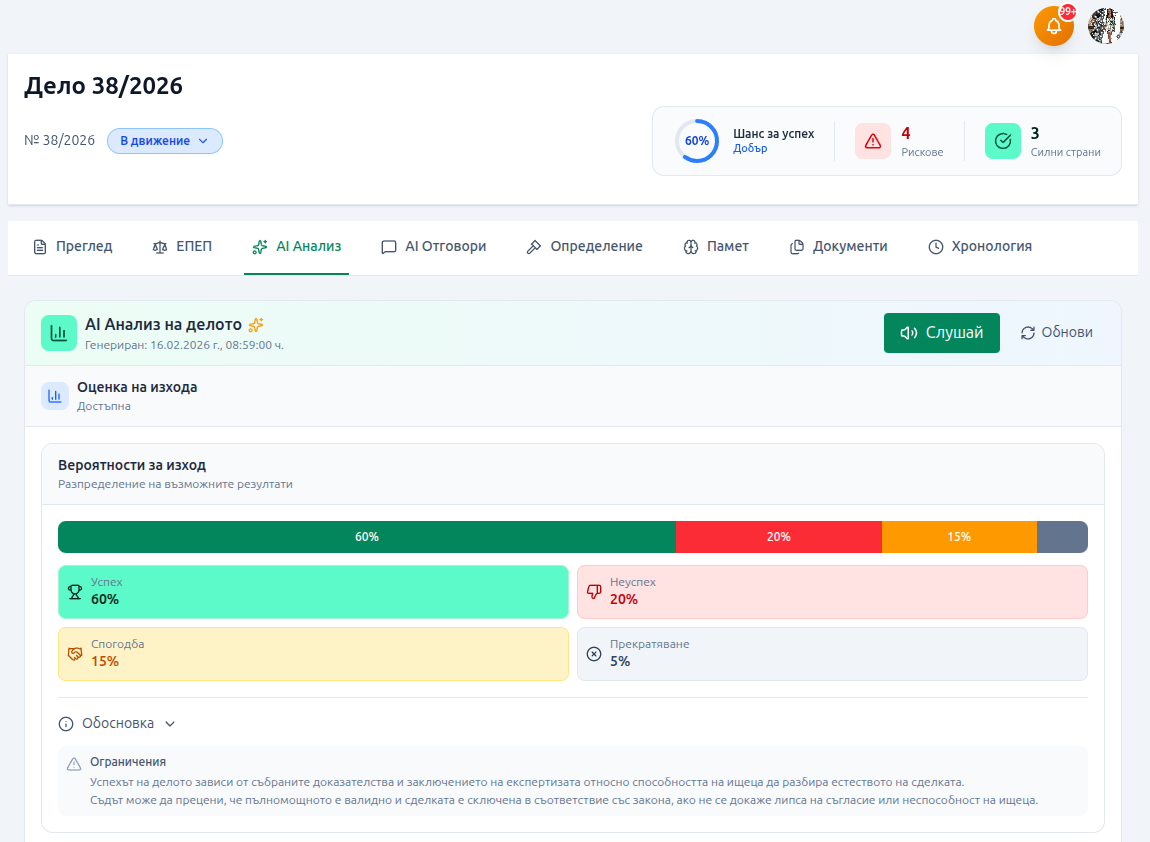Click the Слушай listen button
The image size is (1150, 842).
pyautogui.click(x=942, y=333)
